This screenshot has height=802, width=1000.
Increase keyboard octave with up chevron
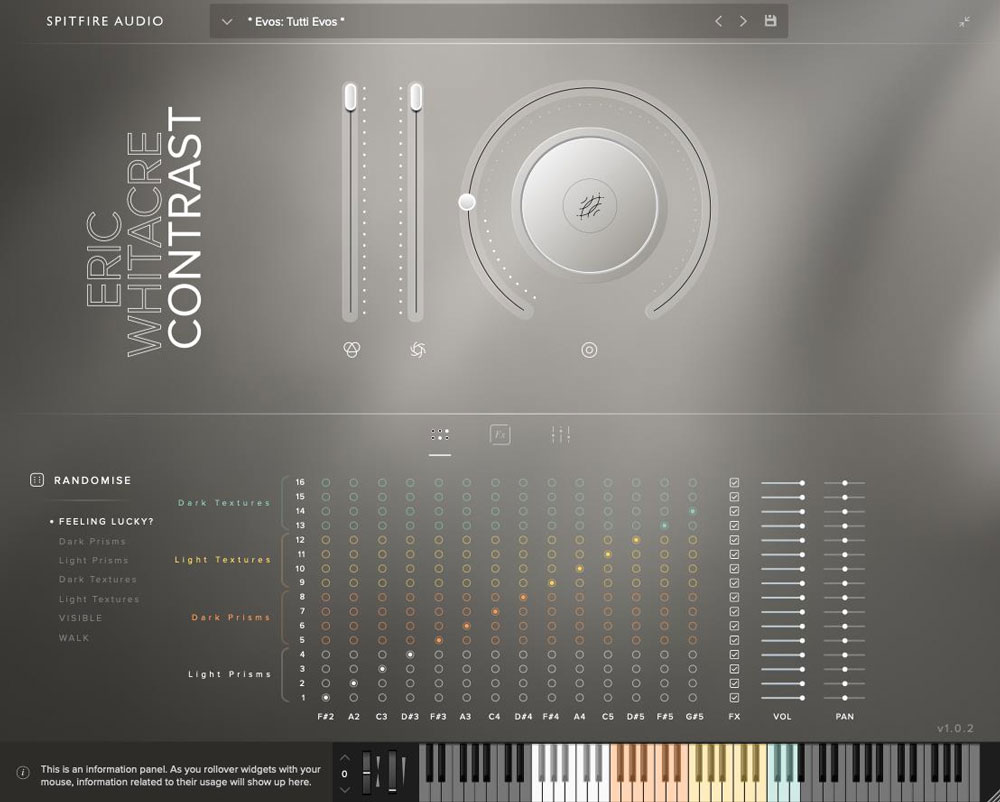pos(344,758)
